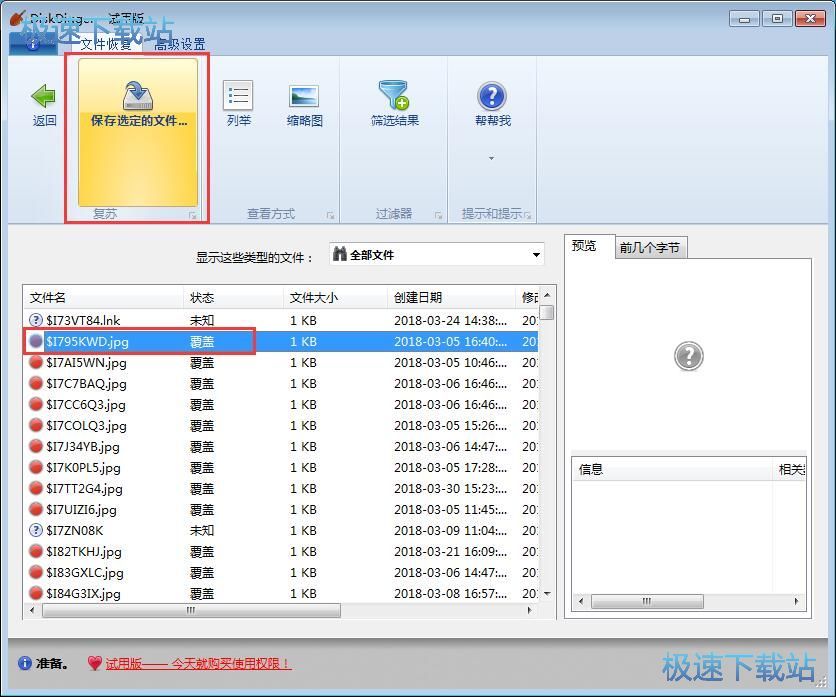Click red status icon of $I7UIZI6.jpg
This screenshot has height=697, width=836.
[x=36, y=509]
